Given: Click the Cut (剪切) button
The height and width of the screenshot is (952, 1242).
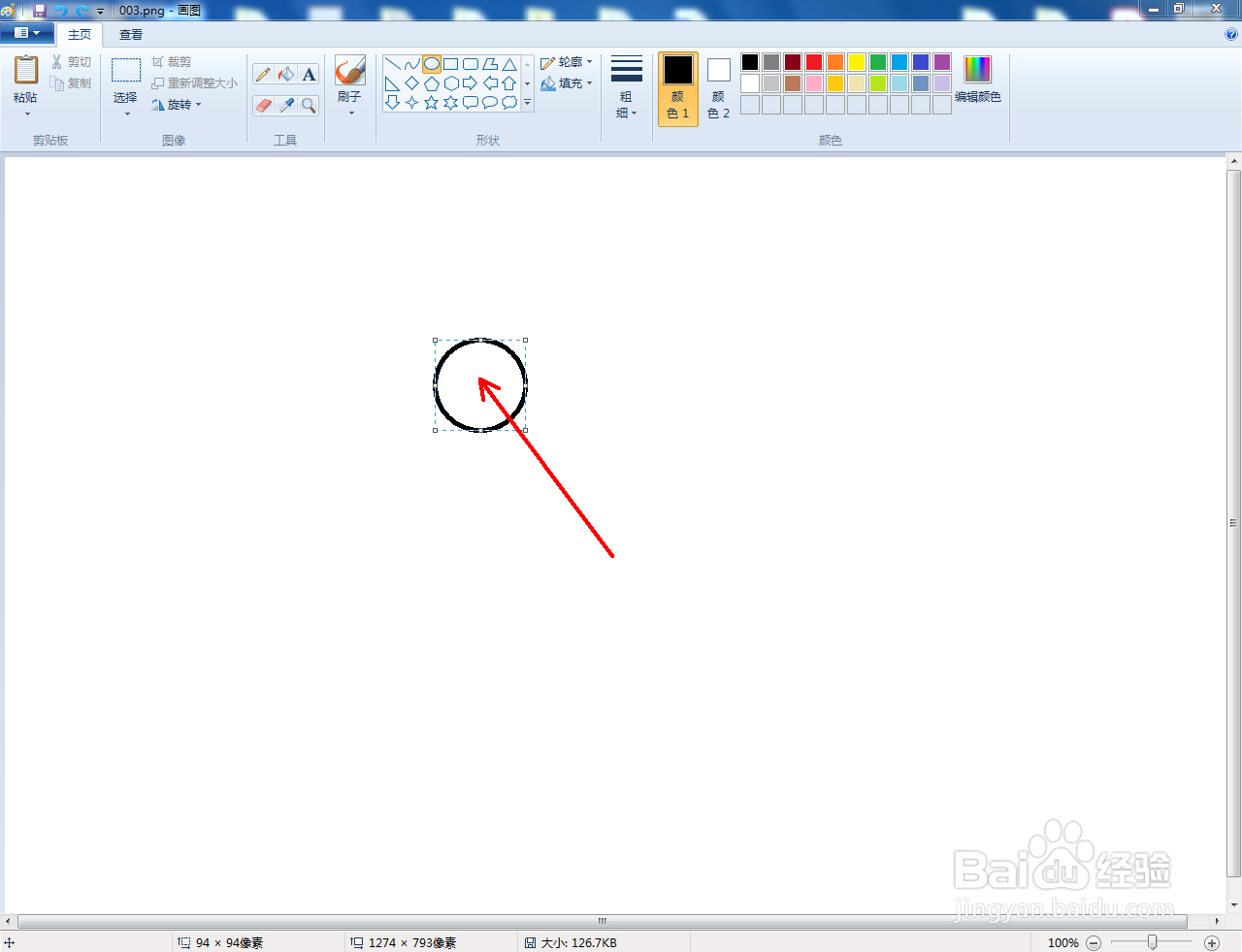Looking at the screenshot, I should point(72,62).
